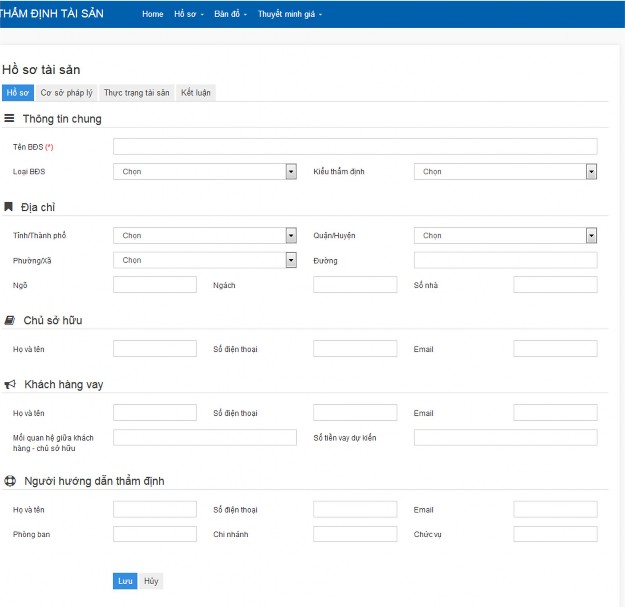Go to the Kết luận tab

[x=196, y=93]
